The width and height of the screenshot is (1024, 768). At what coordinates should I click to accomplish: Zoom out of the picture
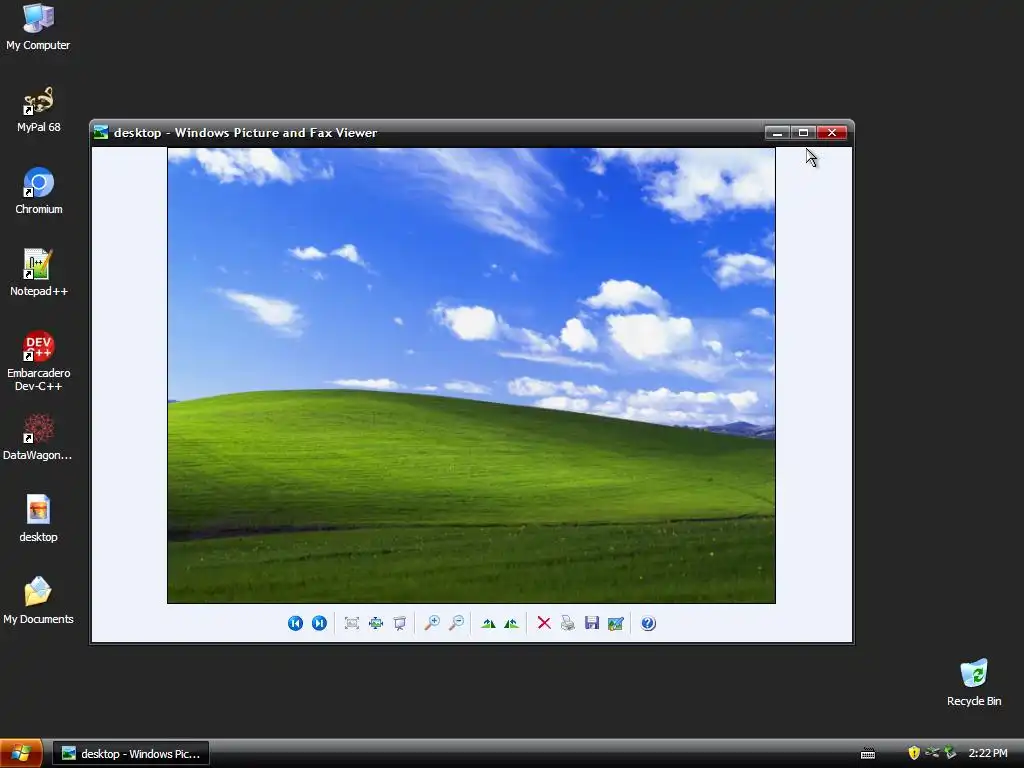coord(456,623)
